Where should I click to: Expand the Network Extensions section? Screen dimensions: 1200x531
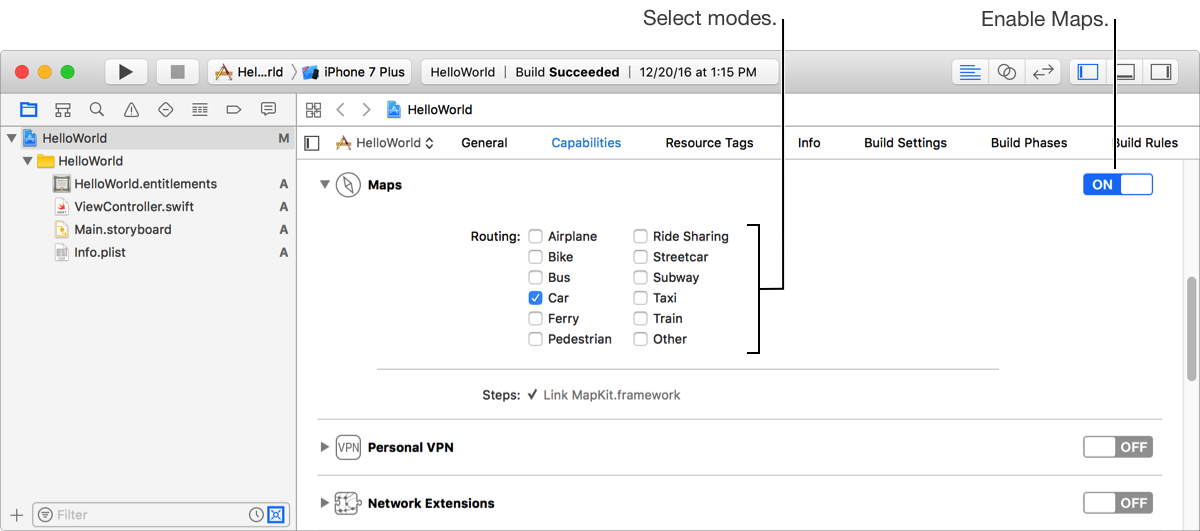[324, 503]
